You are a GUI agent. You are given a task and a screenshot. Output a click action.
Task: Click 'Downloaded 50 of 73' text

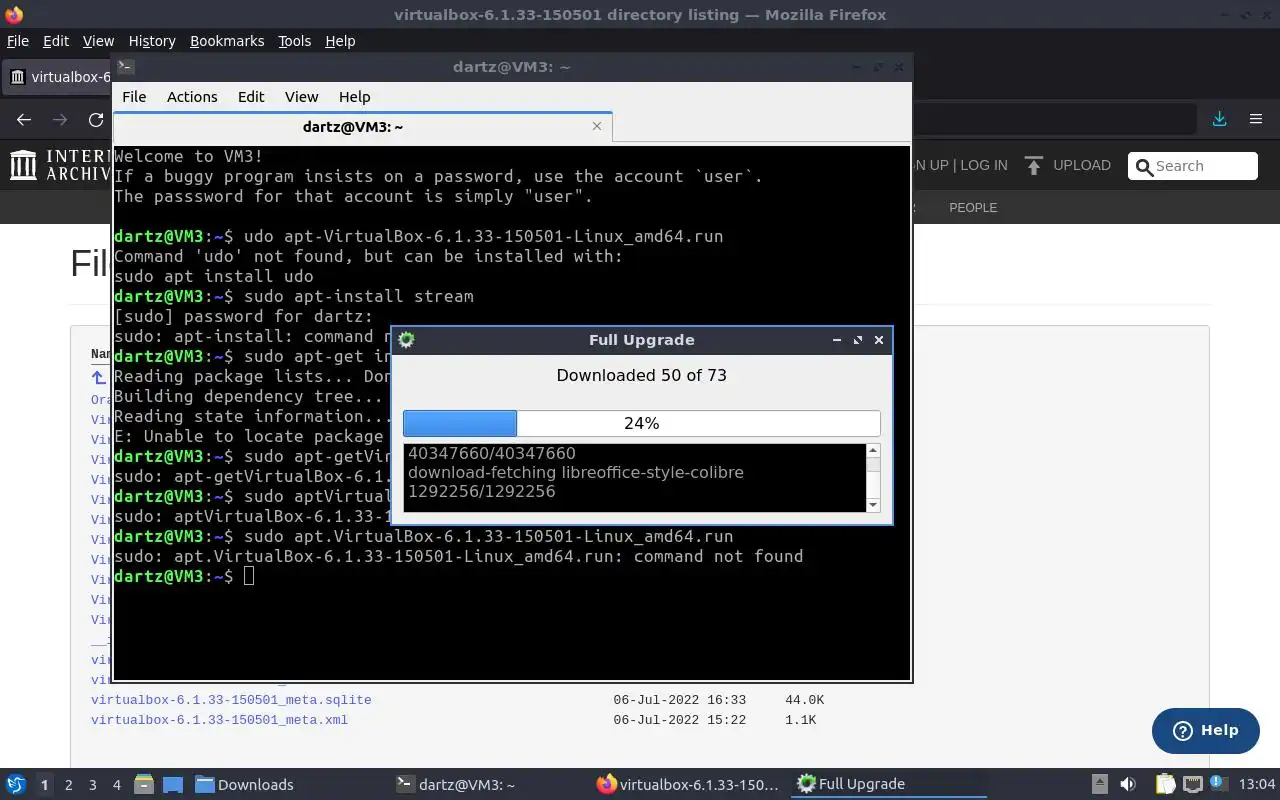pyautogui.click(x=641, y=375)
